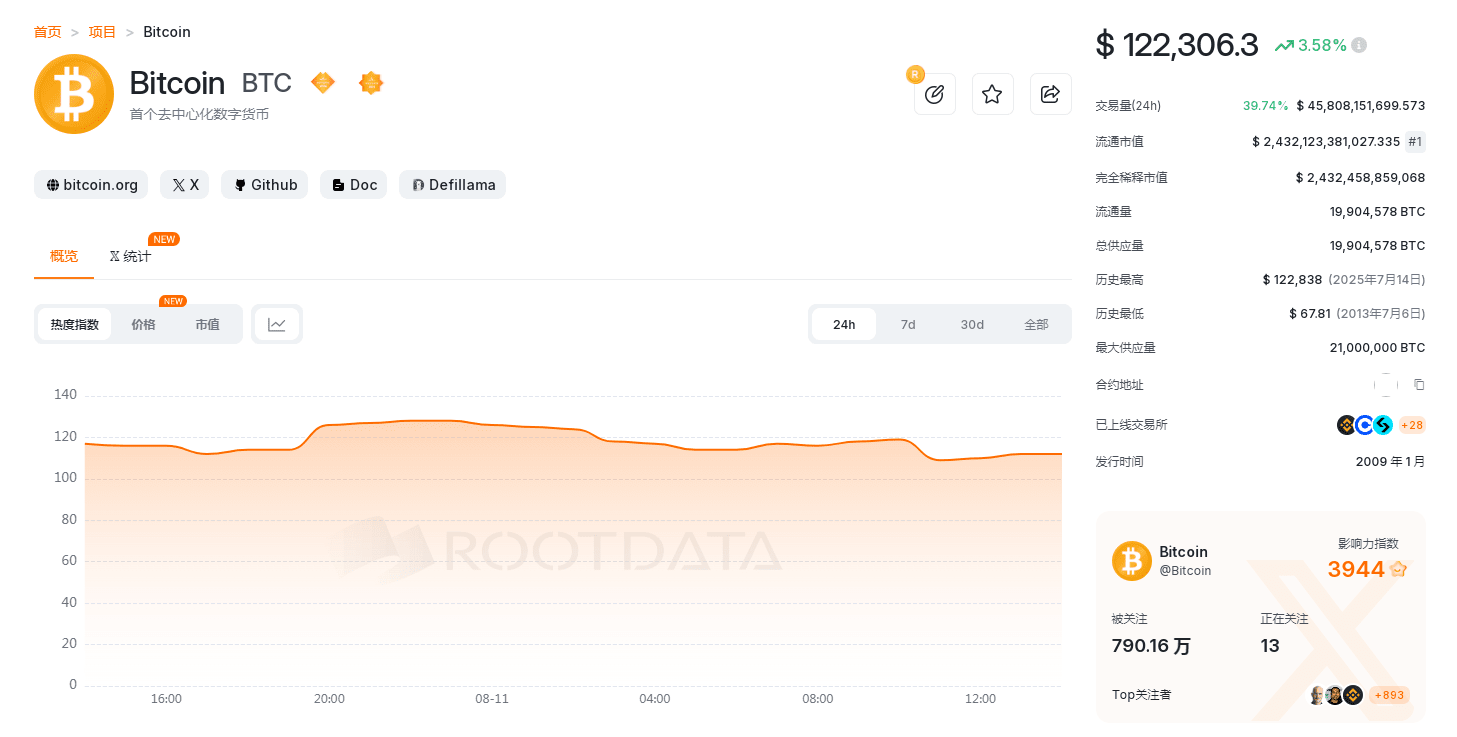This screenshot has width=1457, height=737.
Task: Expand the +893 more Top followers badge
Action: pyautogui.click(x=1389, y=695)
